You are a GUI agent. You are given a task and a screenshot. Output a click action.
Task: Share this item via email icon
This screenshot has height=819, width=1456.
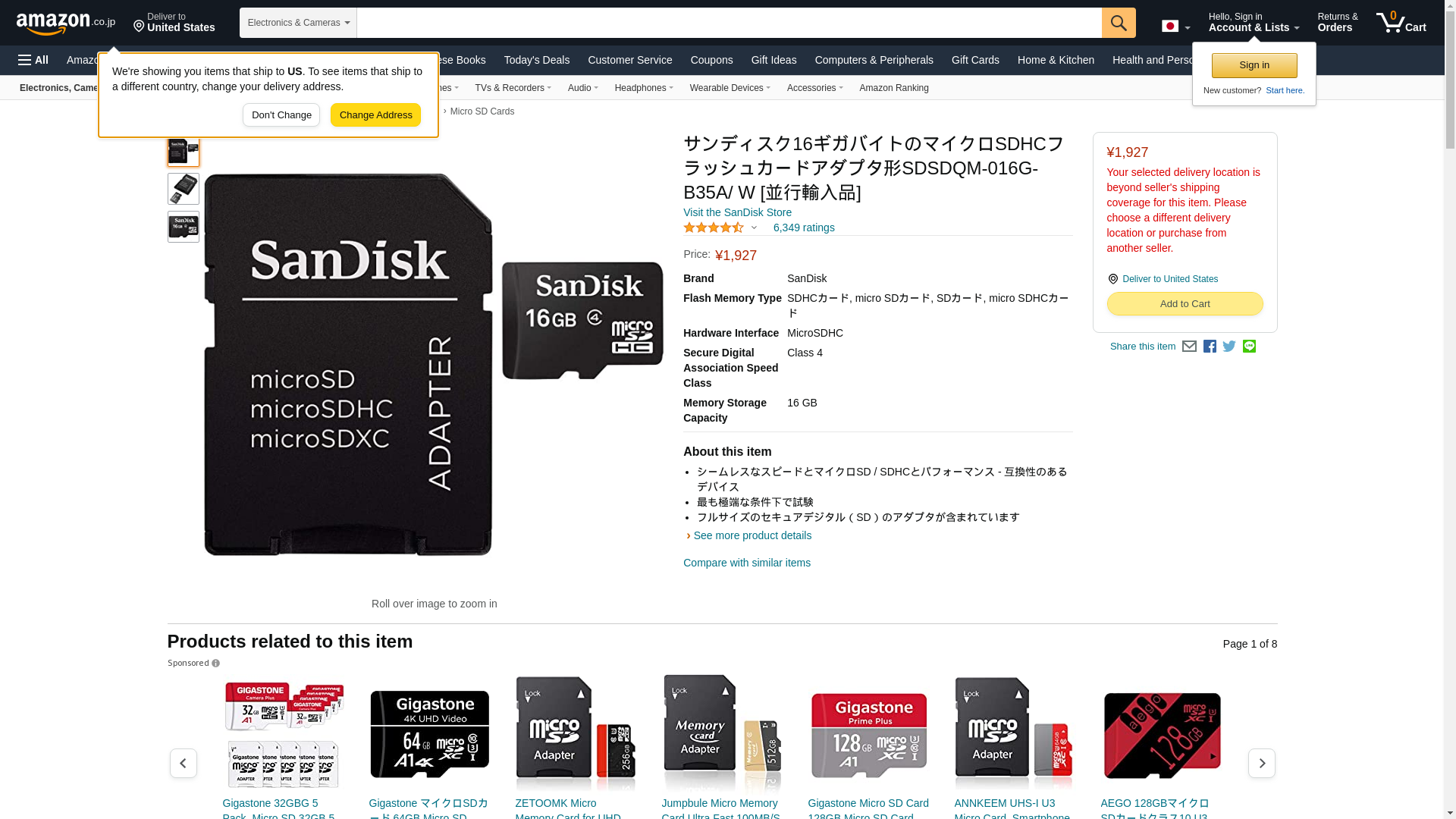pyautogui.click(x=1189, y=347)
